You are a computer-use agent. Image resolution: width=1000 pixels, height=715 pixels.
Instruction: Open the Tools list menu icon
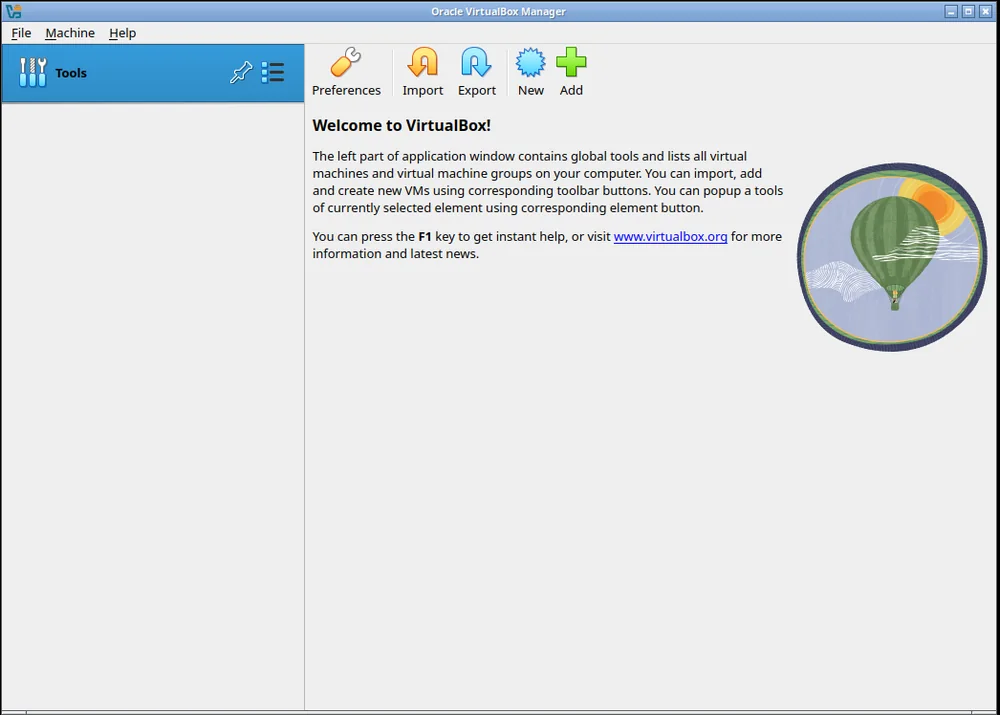click(273, 73)
